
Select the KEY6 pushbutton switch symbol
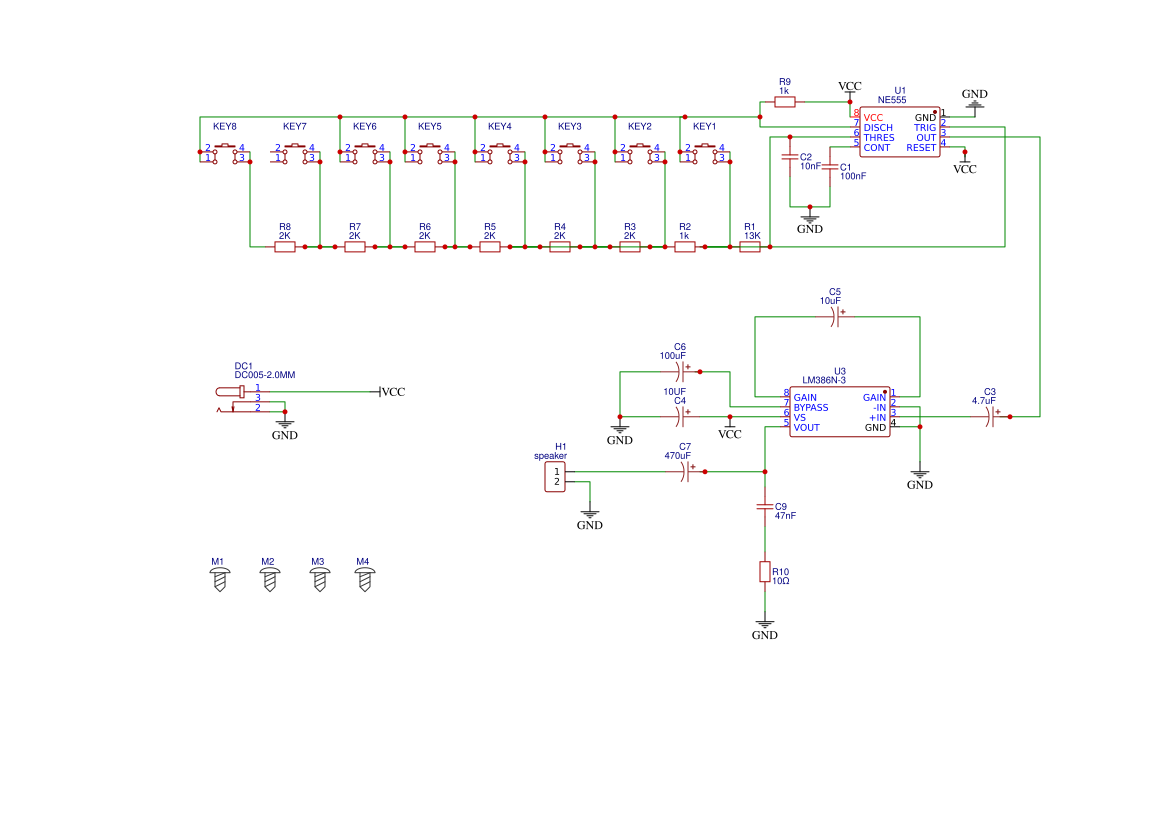click(x=365, y=154)
